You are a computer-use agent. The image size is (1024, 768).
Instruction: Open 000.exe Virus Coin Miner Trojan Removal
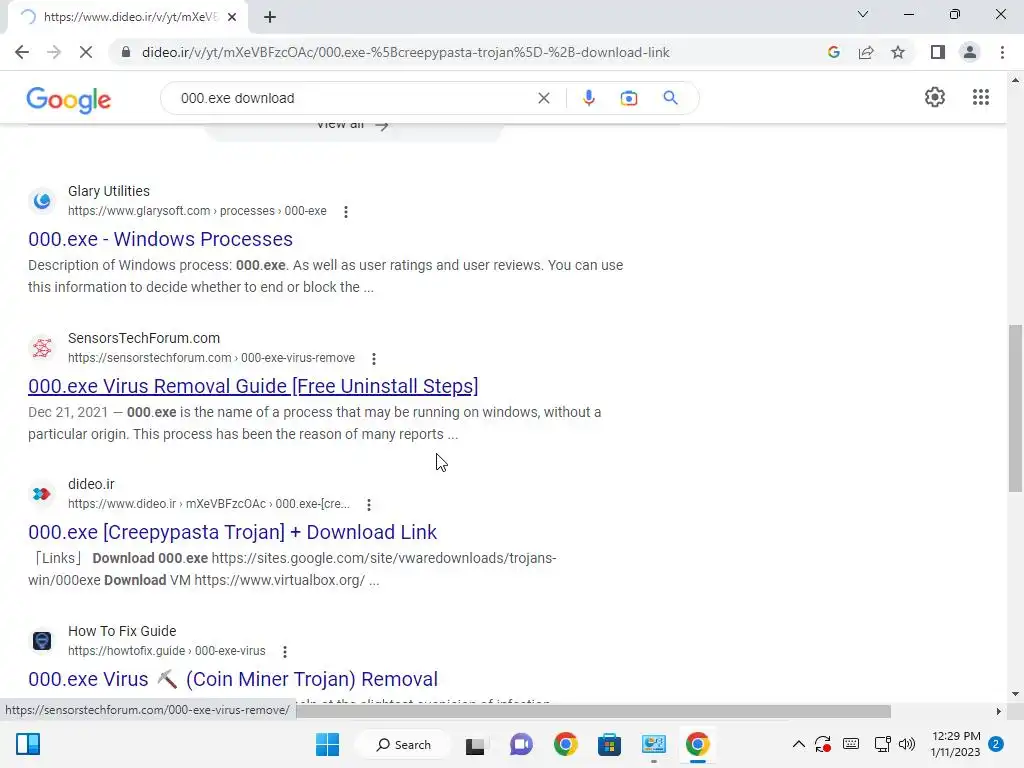tap(233, 679)
